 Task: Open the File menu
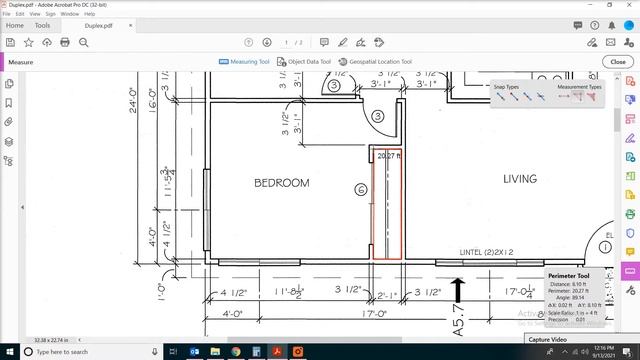coord(7,14)
